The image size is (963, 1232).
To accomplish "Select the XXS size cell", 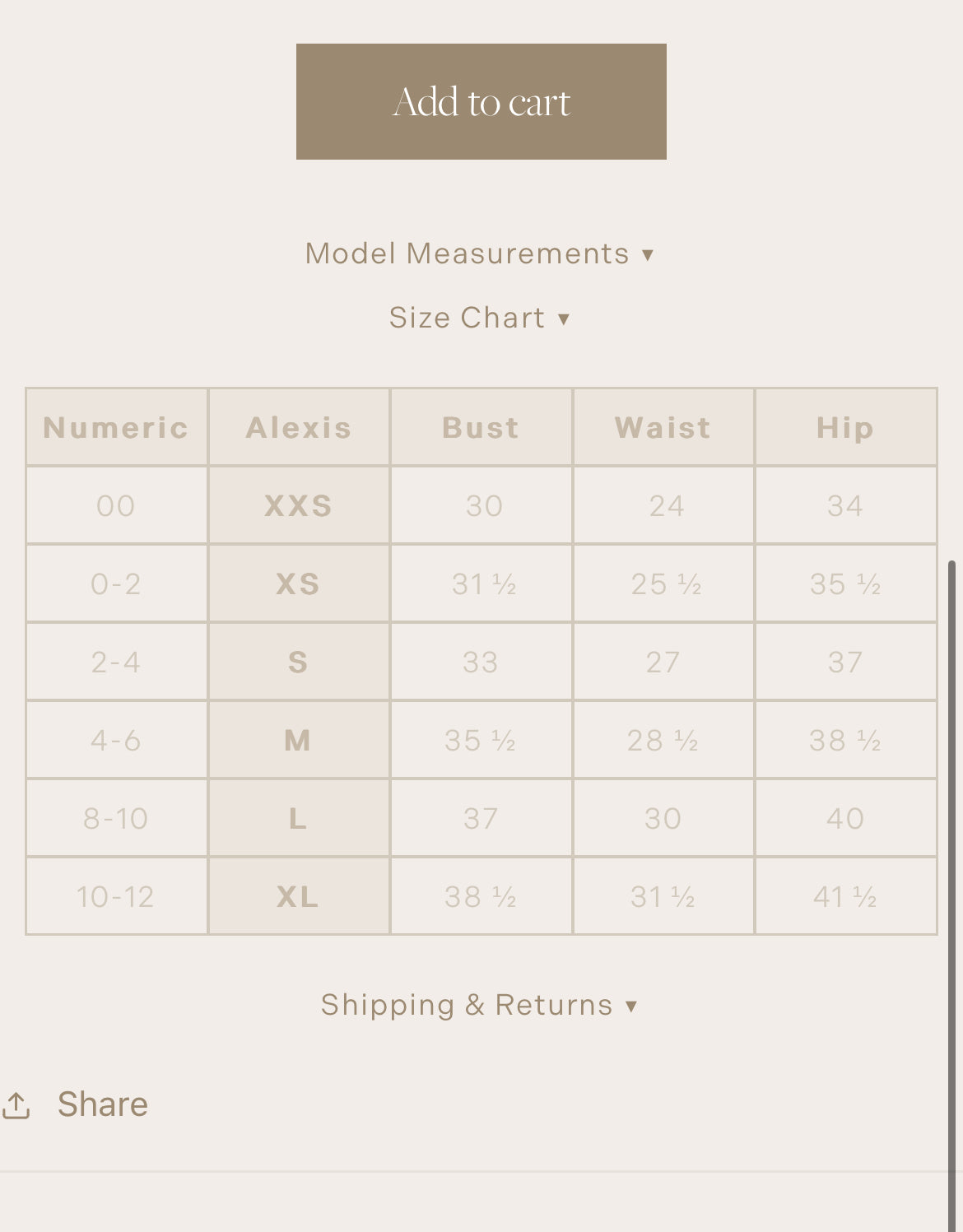I will [x=299, y=505].
